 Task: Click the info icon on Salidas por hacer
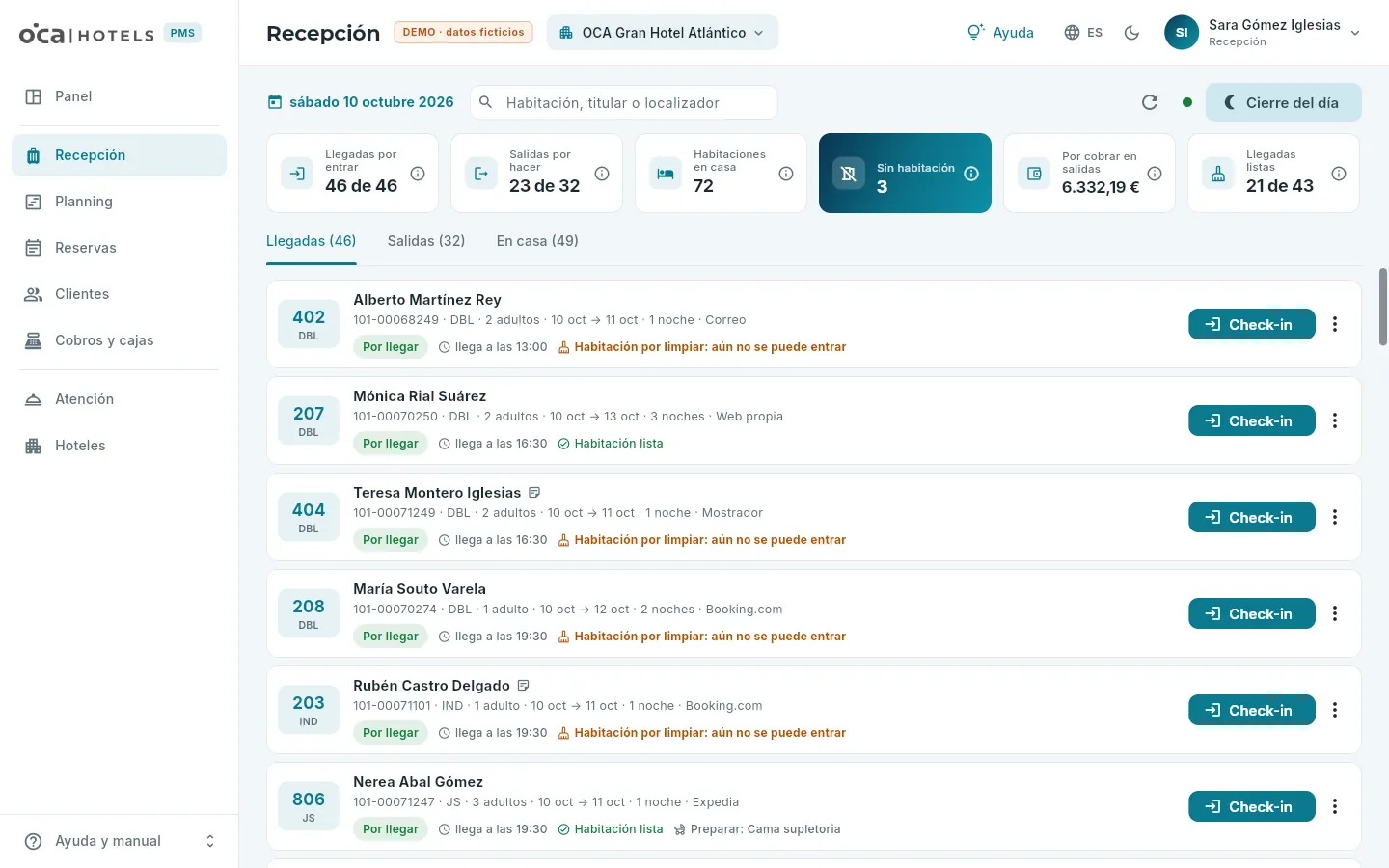[602, 174]
